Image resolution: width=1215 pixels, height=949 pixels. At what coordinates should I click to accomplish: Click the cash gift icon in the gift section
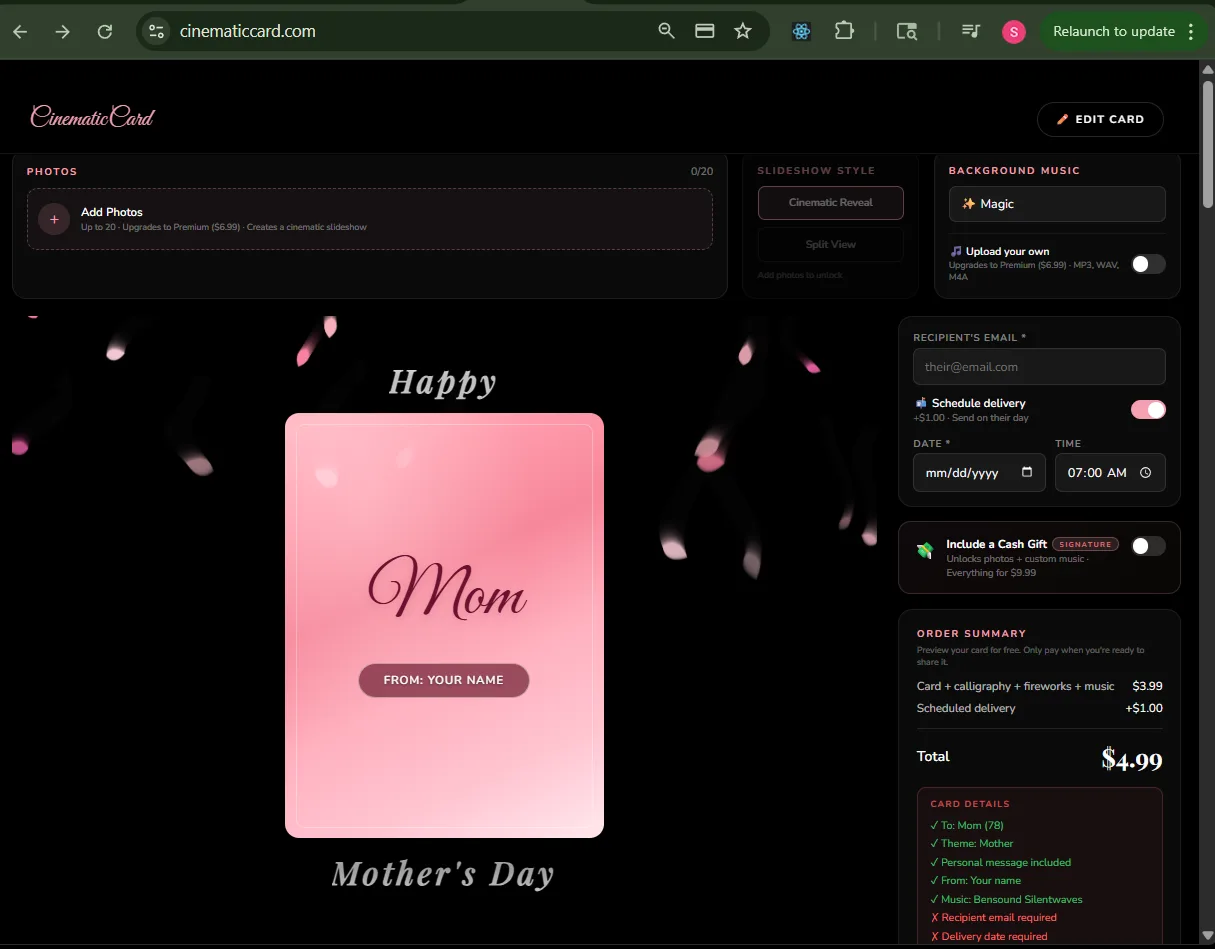point(925,549)
